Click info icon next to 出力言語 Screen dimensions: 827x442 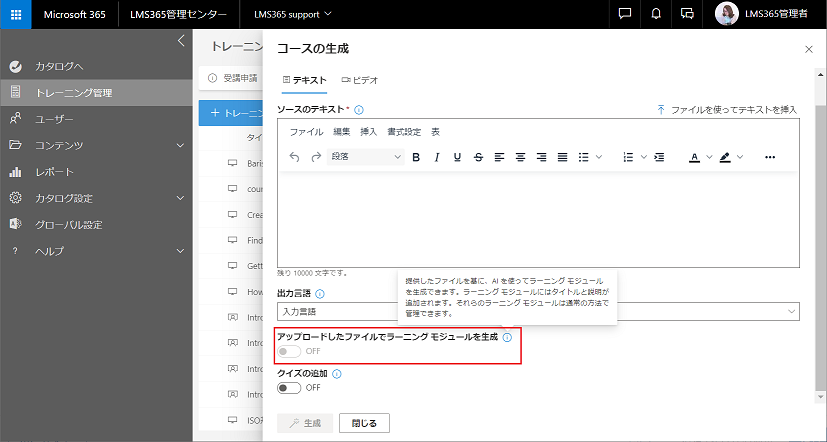click(319, 293)
